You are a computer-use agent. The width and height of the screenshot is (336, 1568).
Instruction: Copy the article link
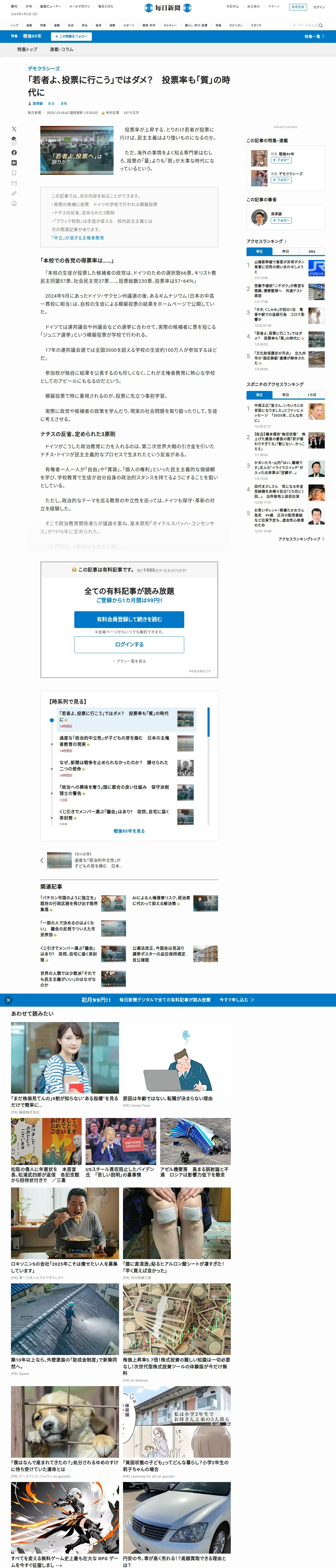coord(14,194)
